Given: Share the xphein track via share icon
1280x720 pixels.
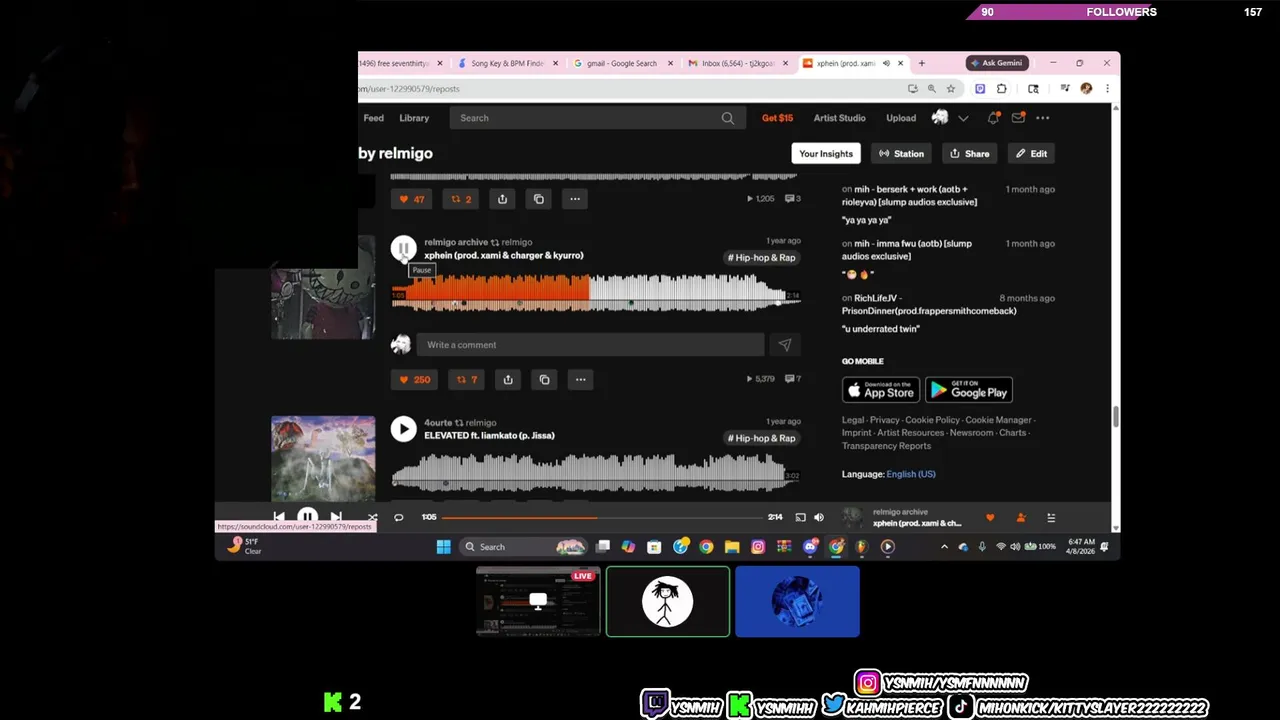Looking at the screenshot, I should [508, 379].
